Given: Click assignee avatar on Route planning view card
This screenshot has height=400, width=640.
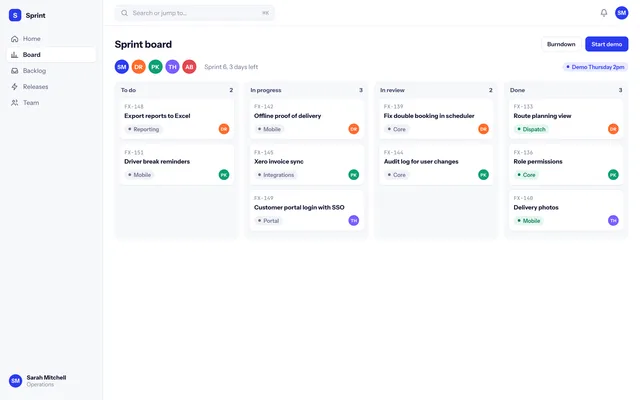Looking at the screenshot, I should click(x=613, y=129).
